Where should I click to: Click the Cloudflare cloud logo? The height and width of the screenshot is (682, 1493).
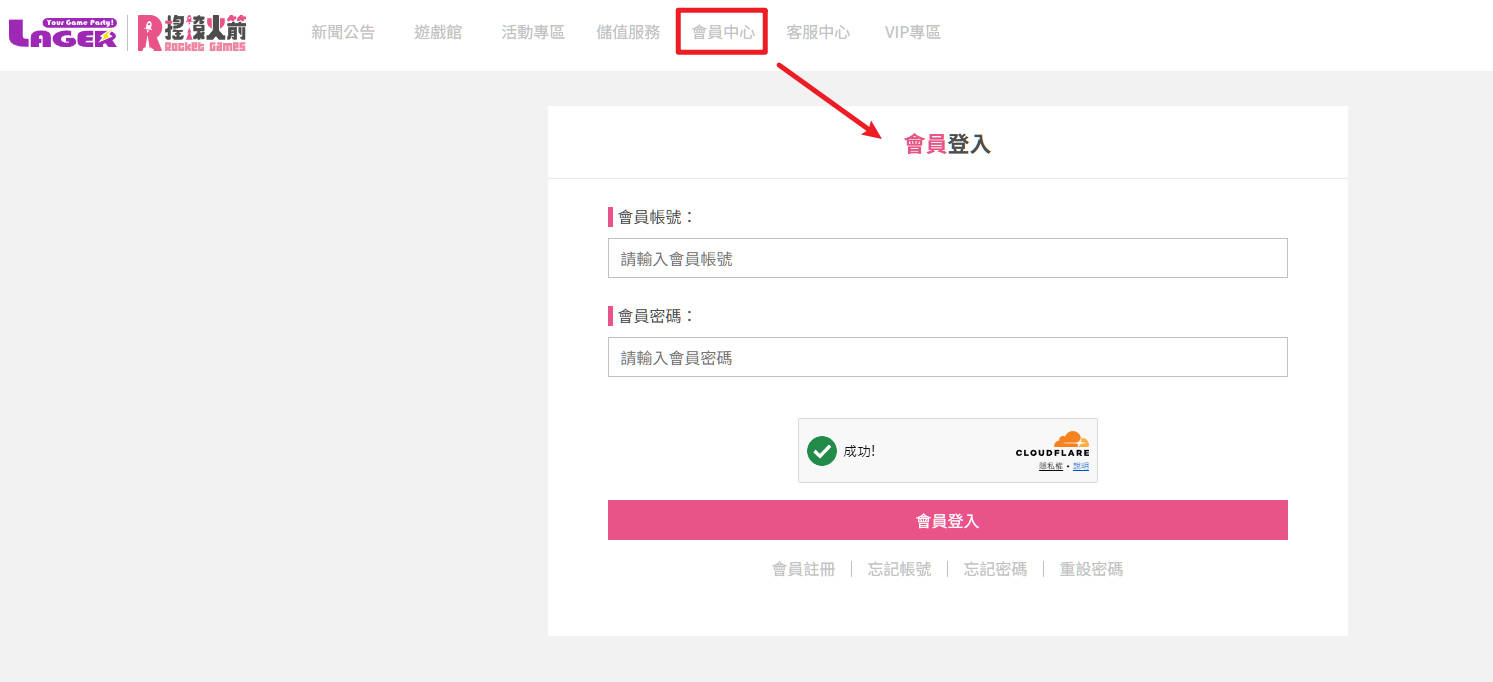pyautogui.click(x=1071, y=439)
